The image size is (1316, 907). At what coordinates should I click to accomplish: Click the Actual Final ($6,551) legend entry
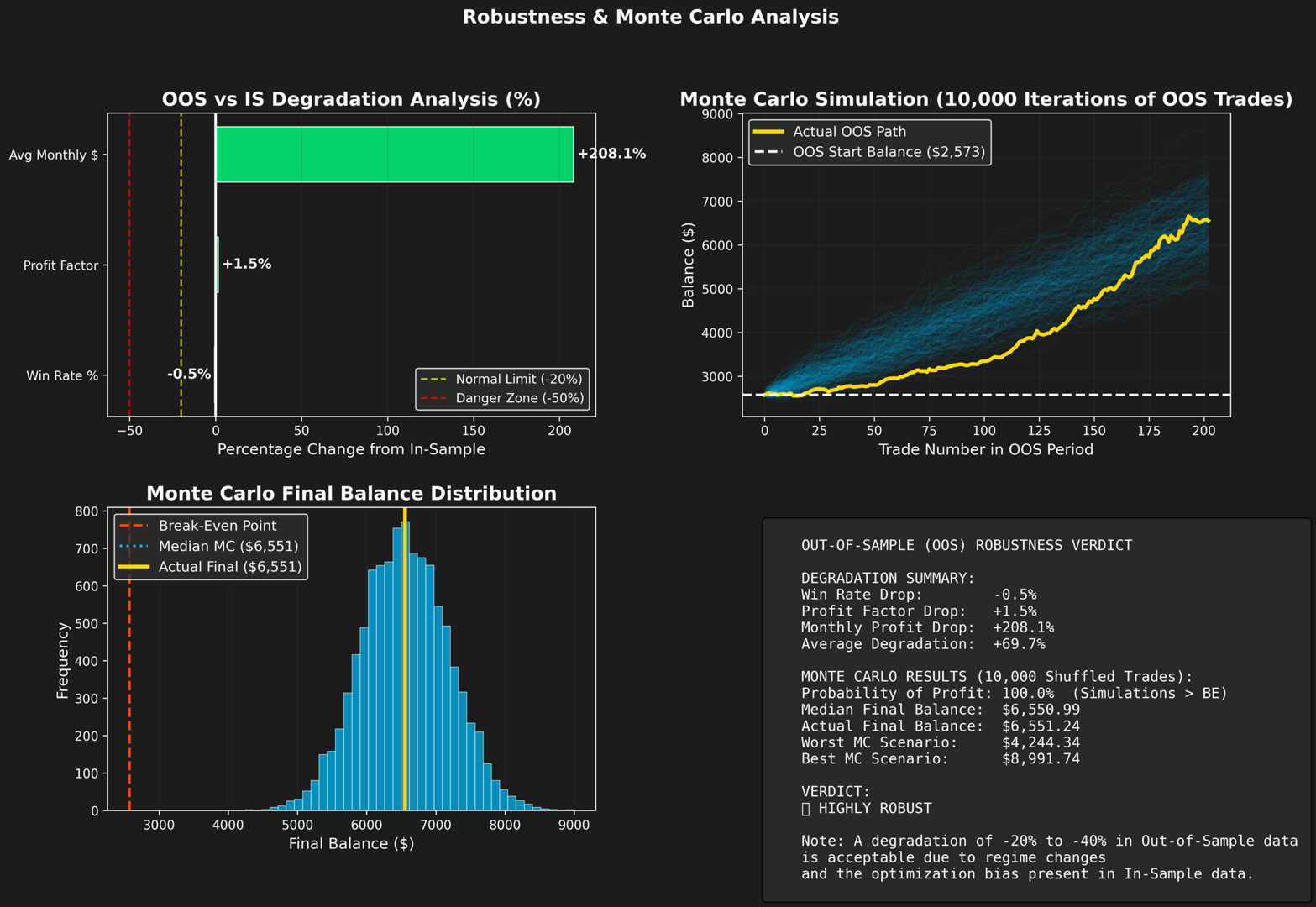click(x=210, y=567)
